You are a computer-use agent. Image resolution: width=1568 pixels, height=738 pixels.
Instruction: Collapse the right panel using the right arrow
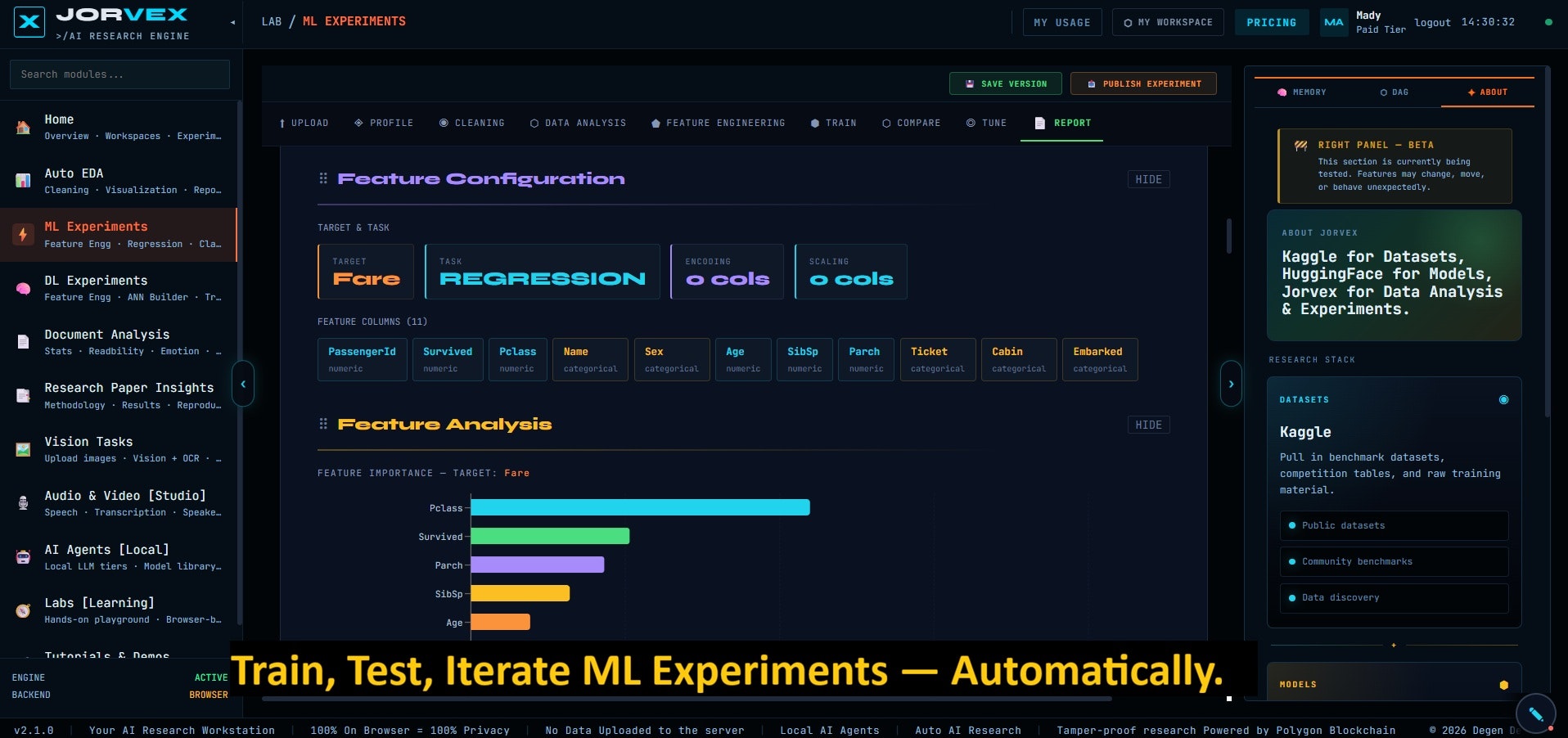point(1231,384)
